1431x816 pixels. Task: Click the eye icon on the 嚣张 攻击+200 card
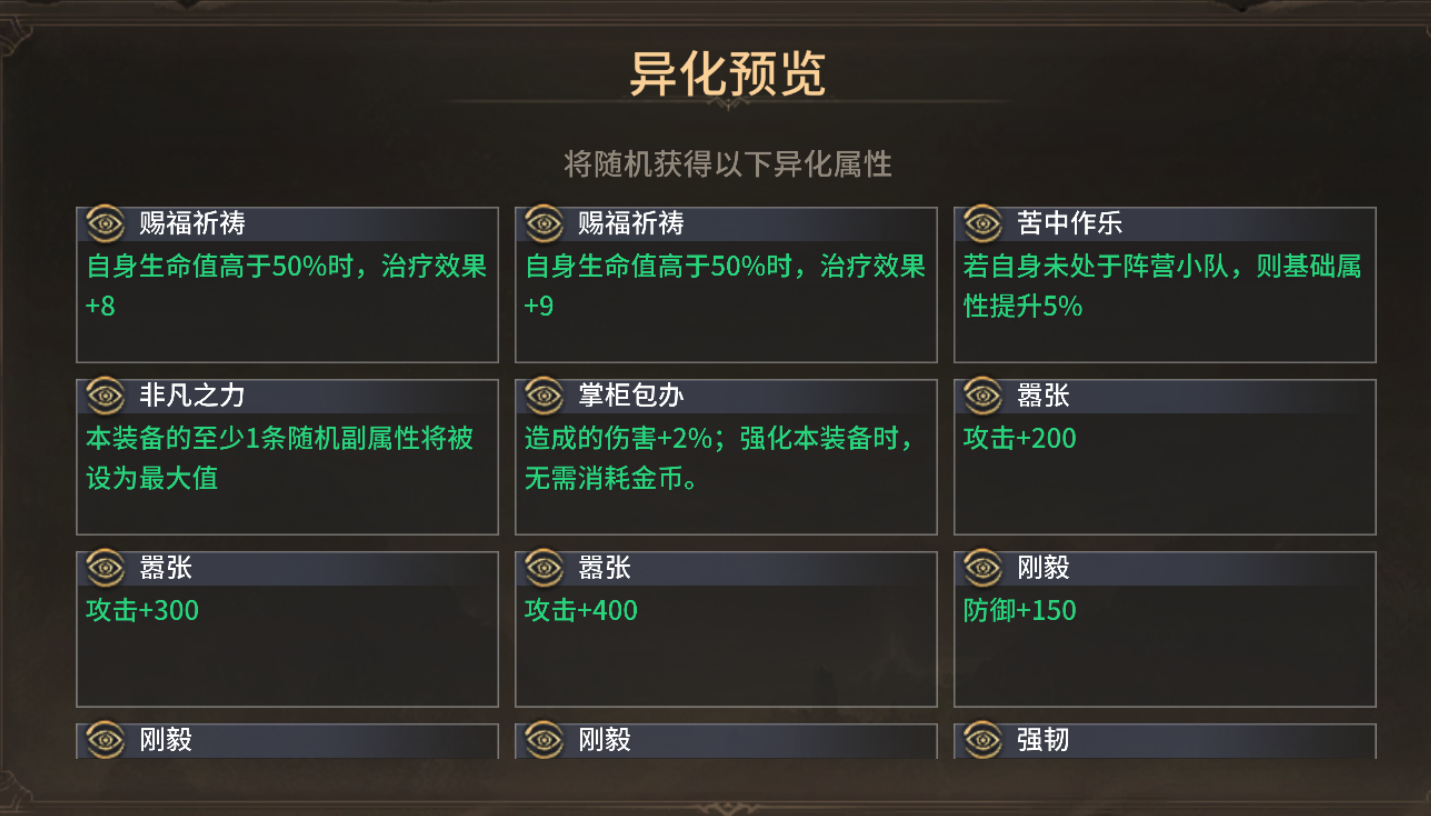[981, 394]
